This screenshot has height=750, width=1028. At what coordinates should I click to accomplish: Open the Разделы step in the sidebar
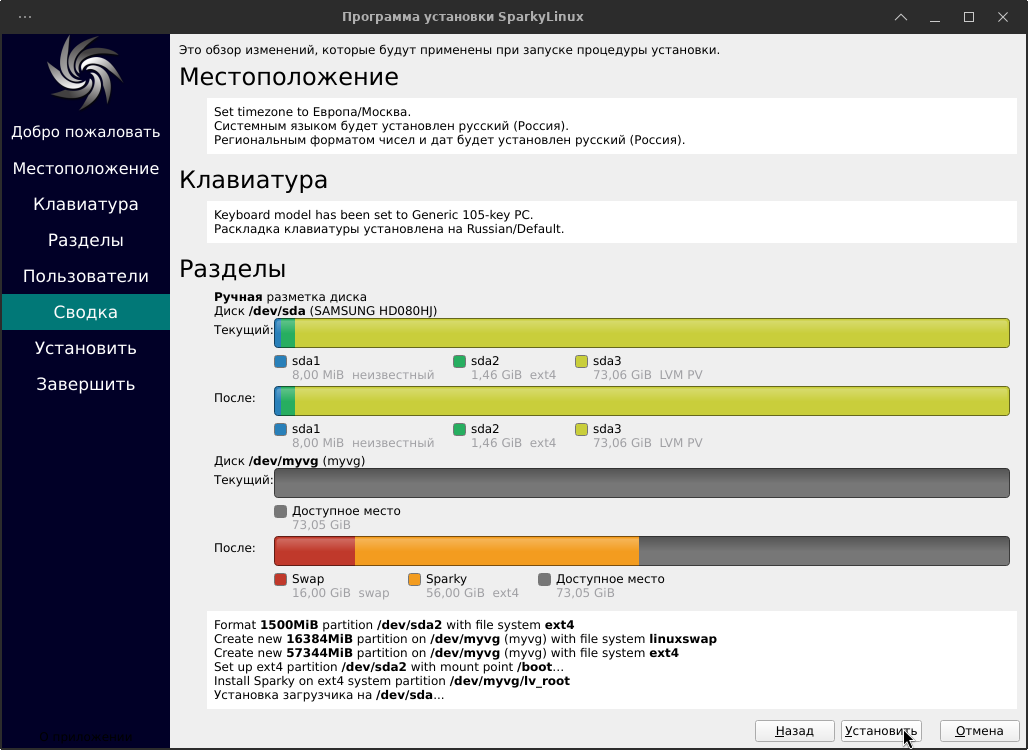(86, 241)
